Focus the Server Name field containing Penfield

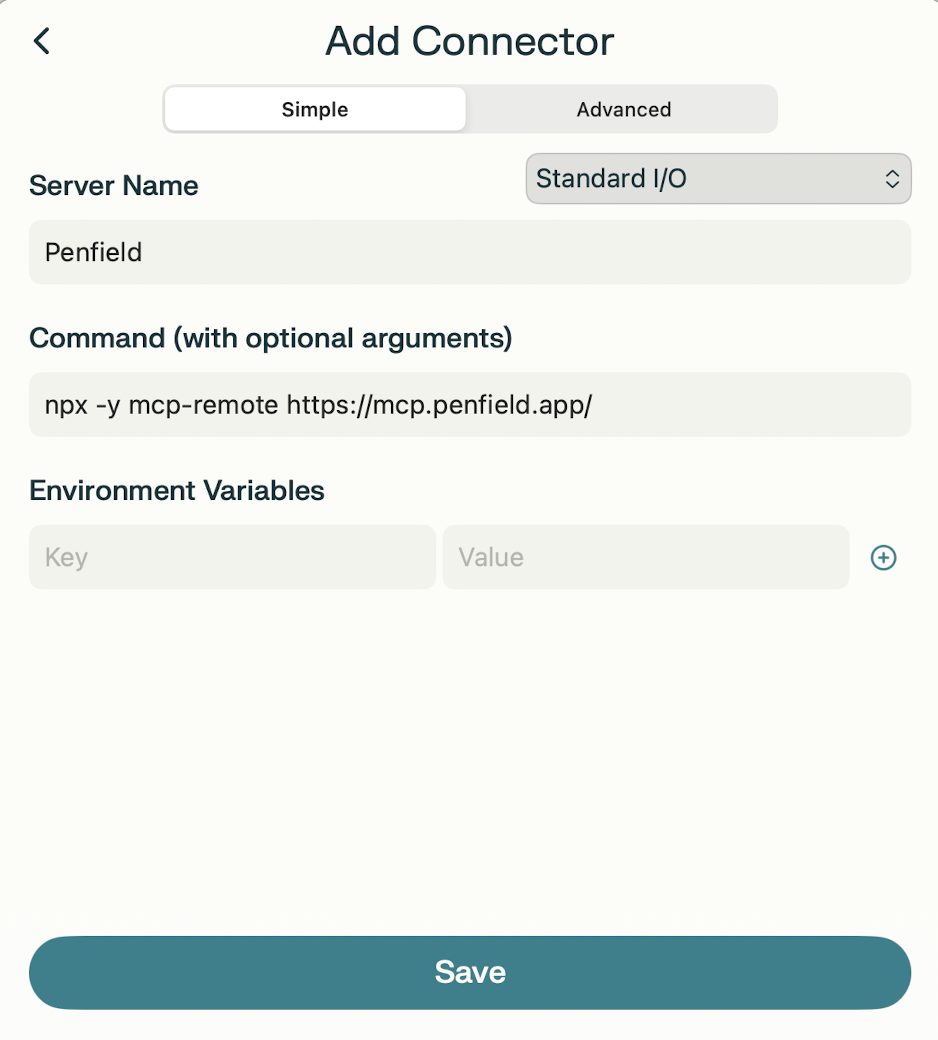tap(470, 252)
